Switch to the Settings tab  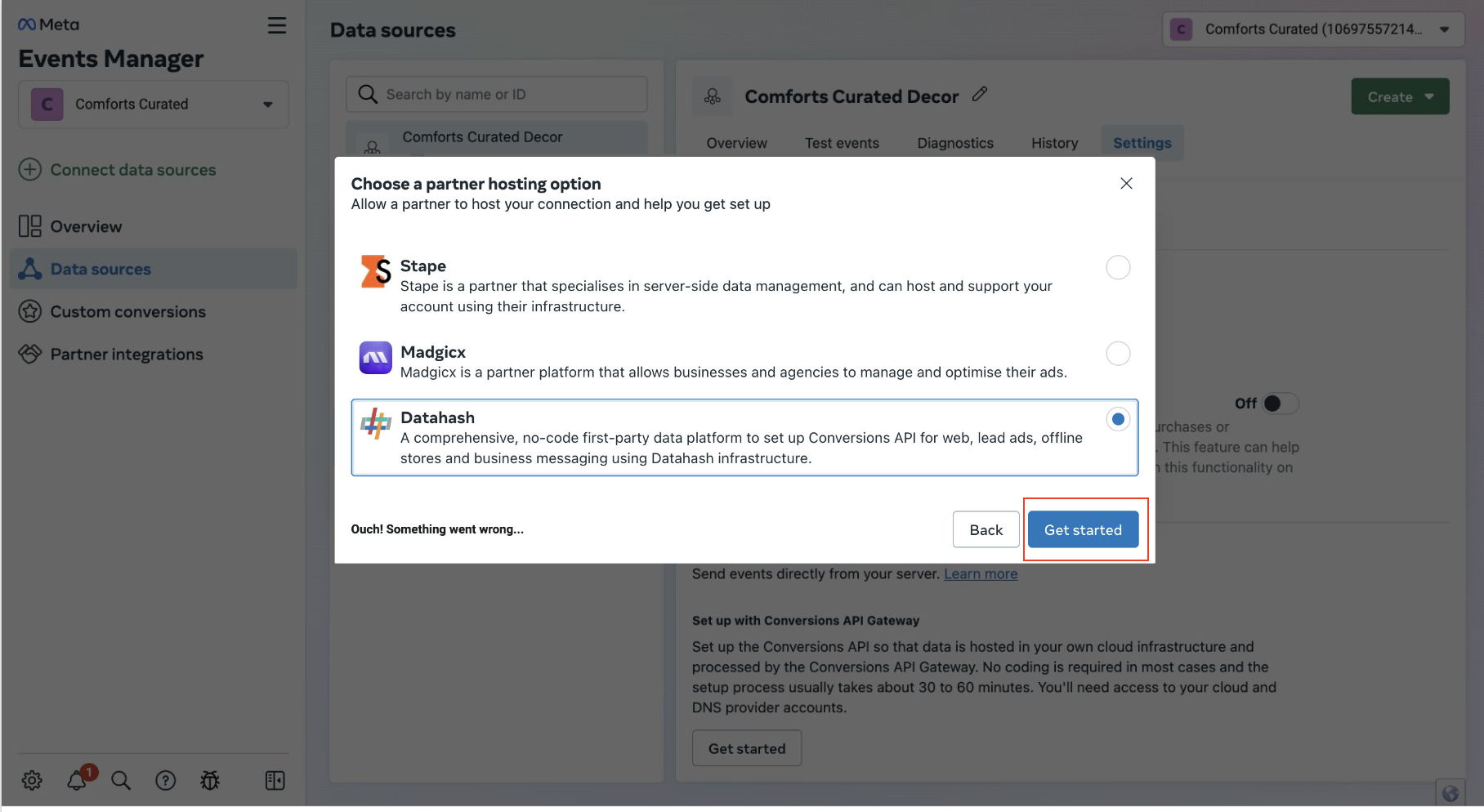tap(1142, 143)
